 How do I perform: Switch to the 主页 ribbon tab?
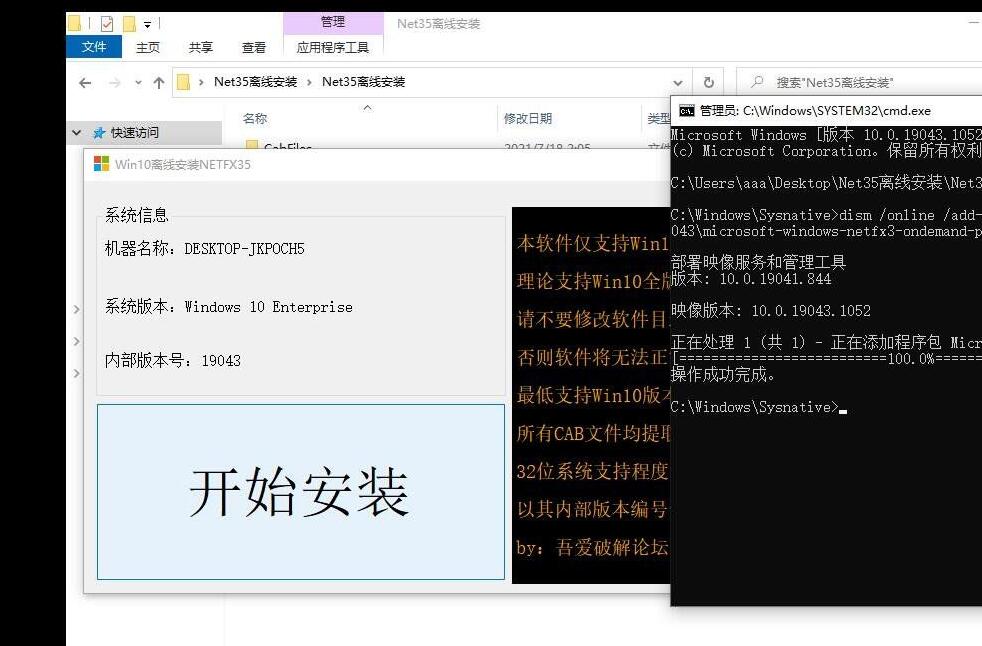pos(148,47)
